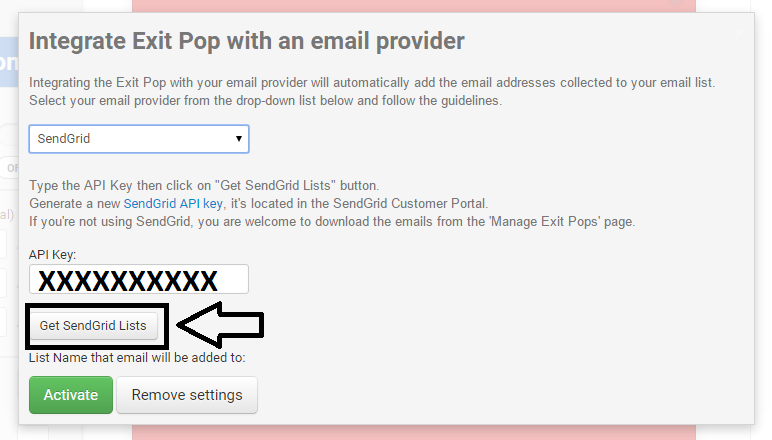Click the 'Integrate Exit Pop' dialog heading

(x=246, y=41)
